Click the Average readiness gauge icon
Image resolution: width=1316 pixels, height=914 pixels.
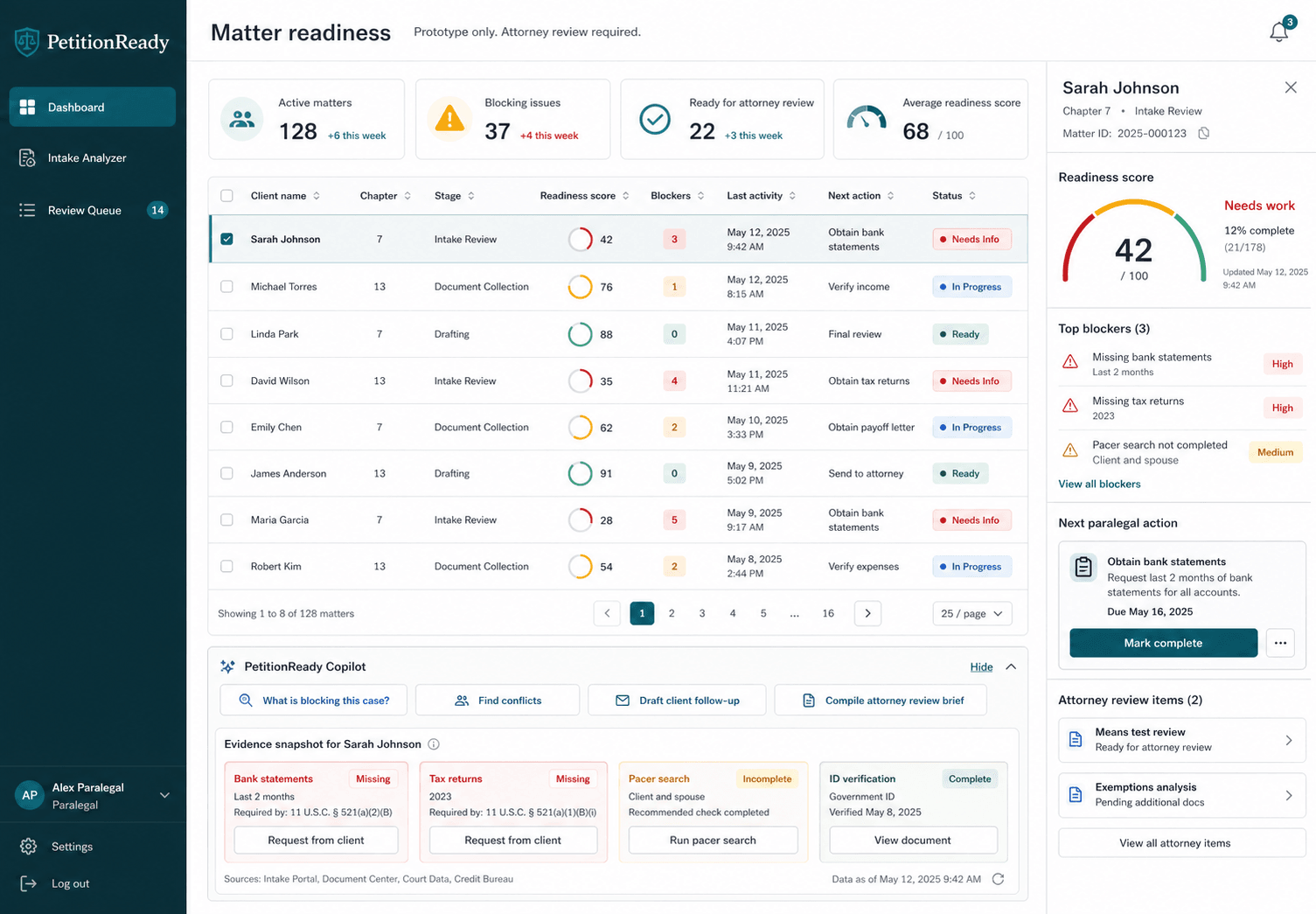(867, 118)
